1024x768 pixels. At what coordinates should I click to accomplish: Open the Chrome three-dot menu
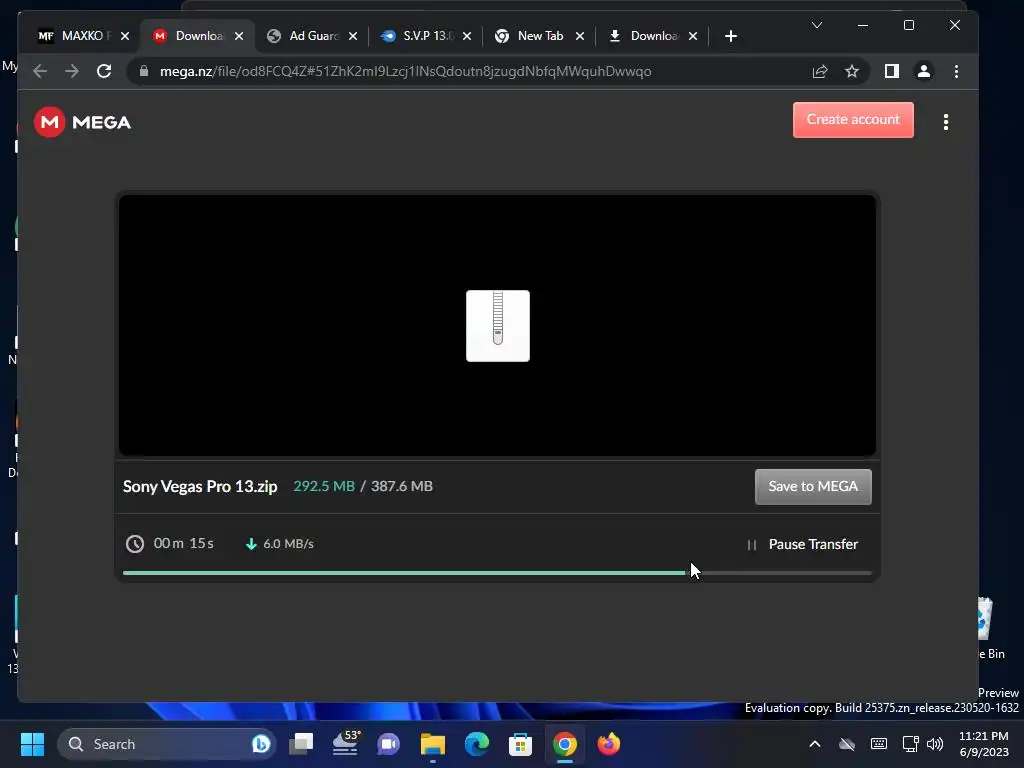coord(956,71)
